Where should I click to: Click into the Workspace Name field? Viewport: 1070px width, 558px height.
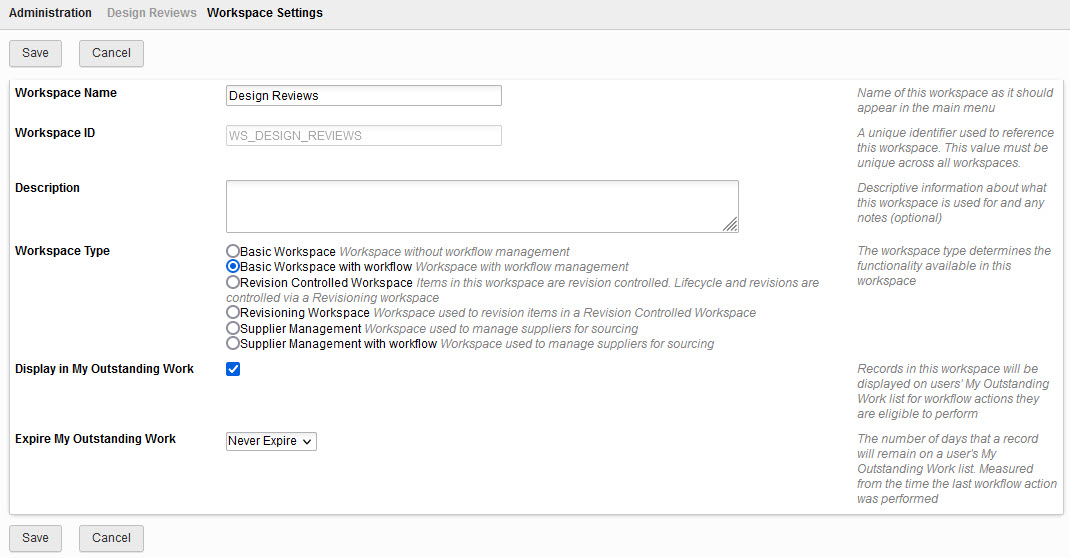[363, 96]
